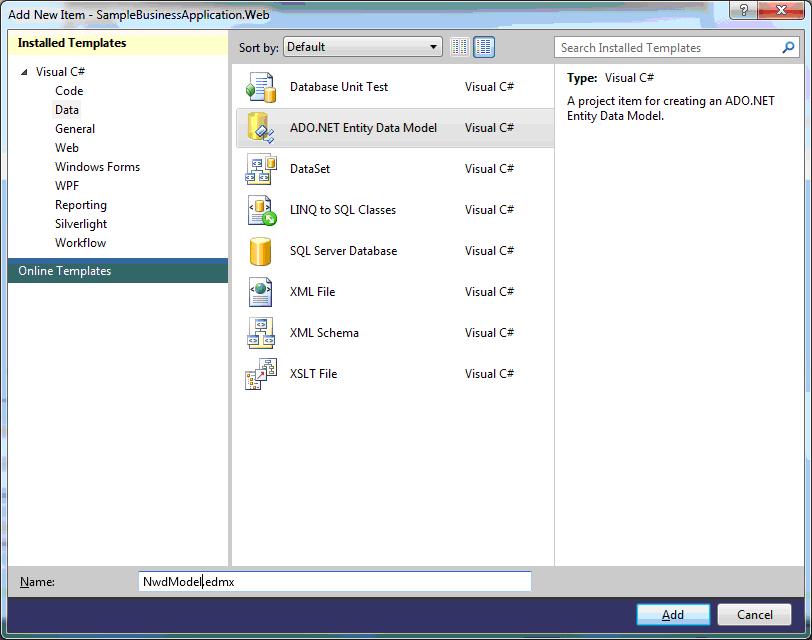Select the DataSet template icon

tap(261, 169)
